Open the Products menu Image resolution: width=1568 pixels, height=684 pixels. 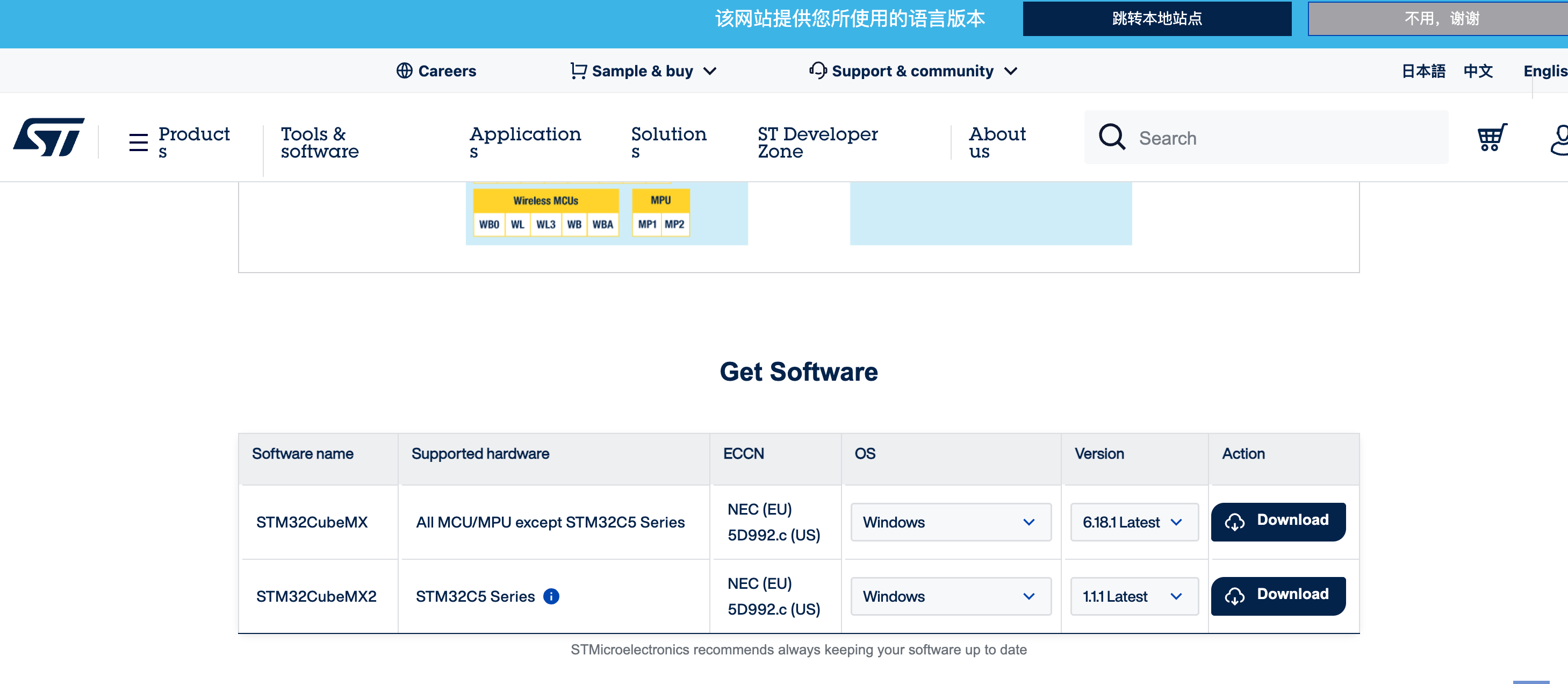click(x=193, y=142)
